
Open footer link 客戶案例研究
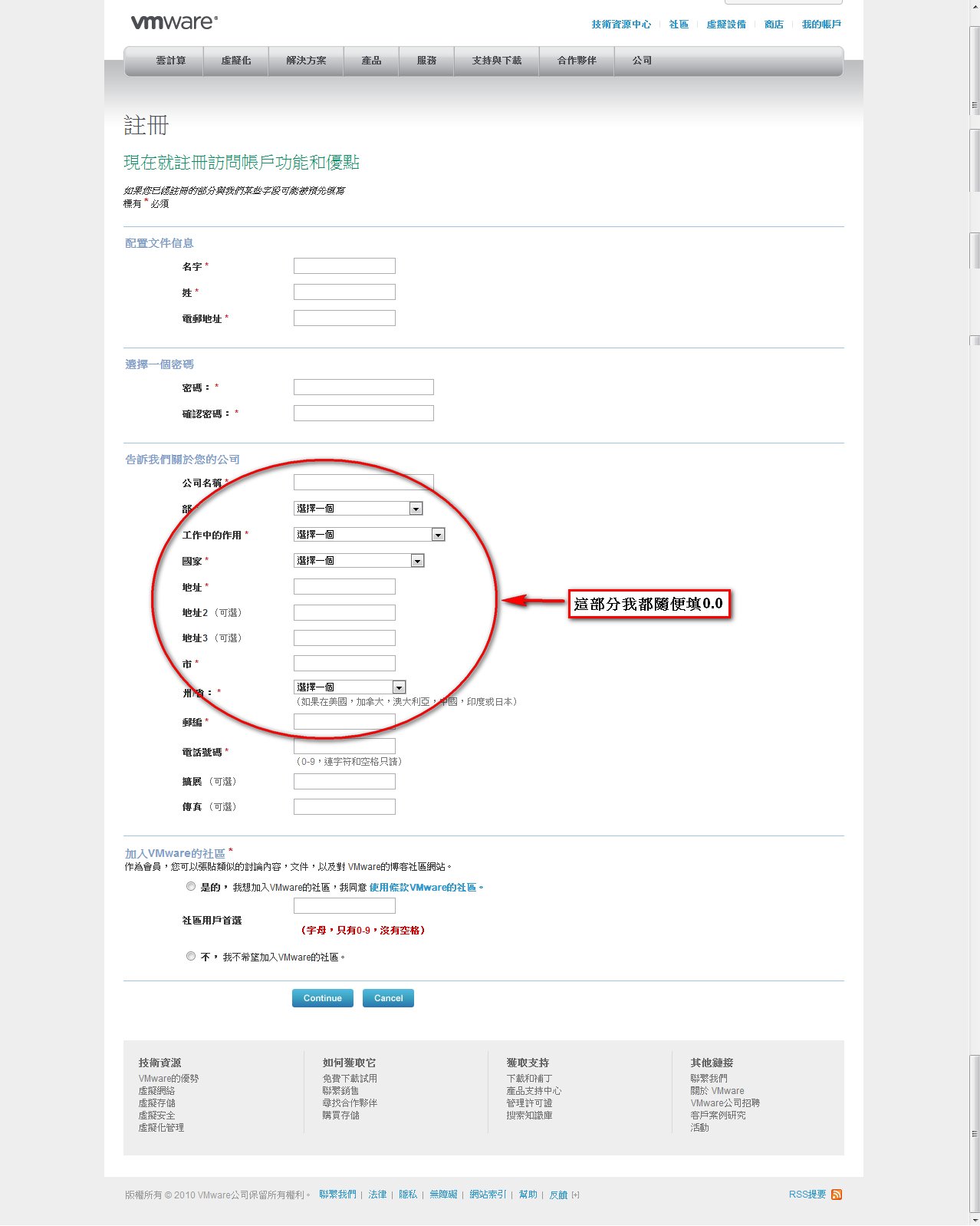pos(719,1116)
